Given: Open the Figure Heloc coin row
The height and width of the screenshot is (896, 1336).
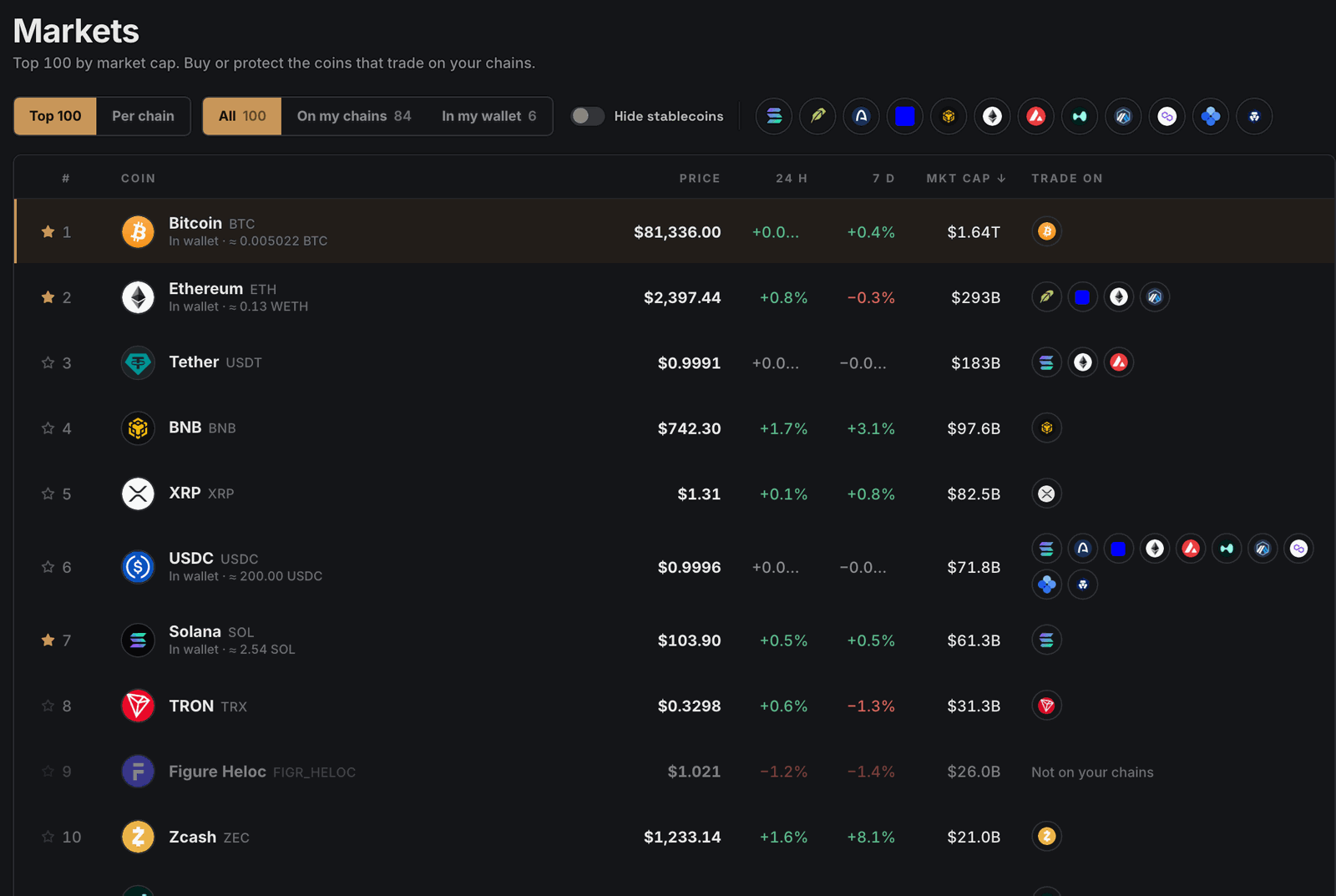Looking at the screenshot, I should click(x=674, y=772).
